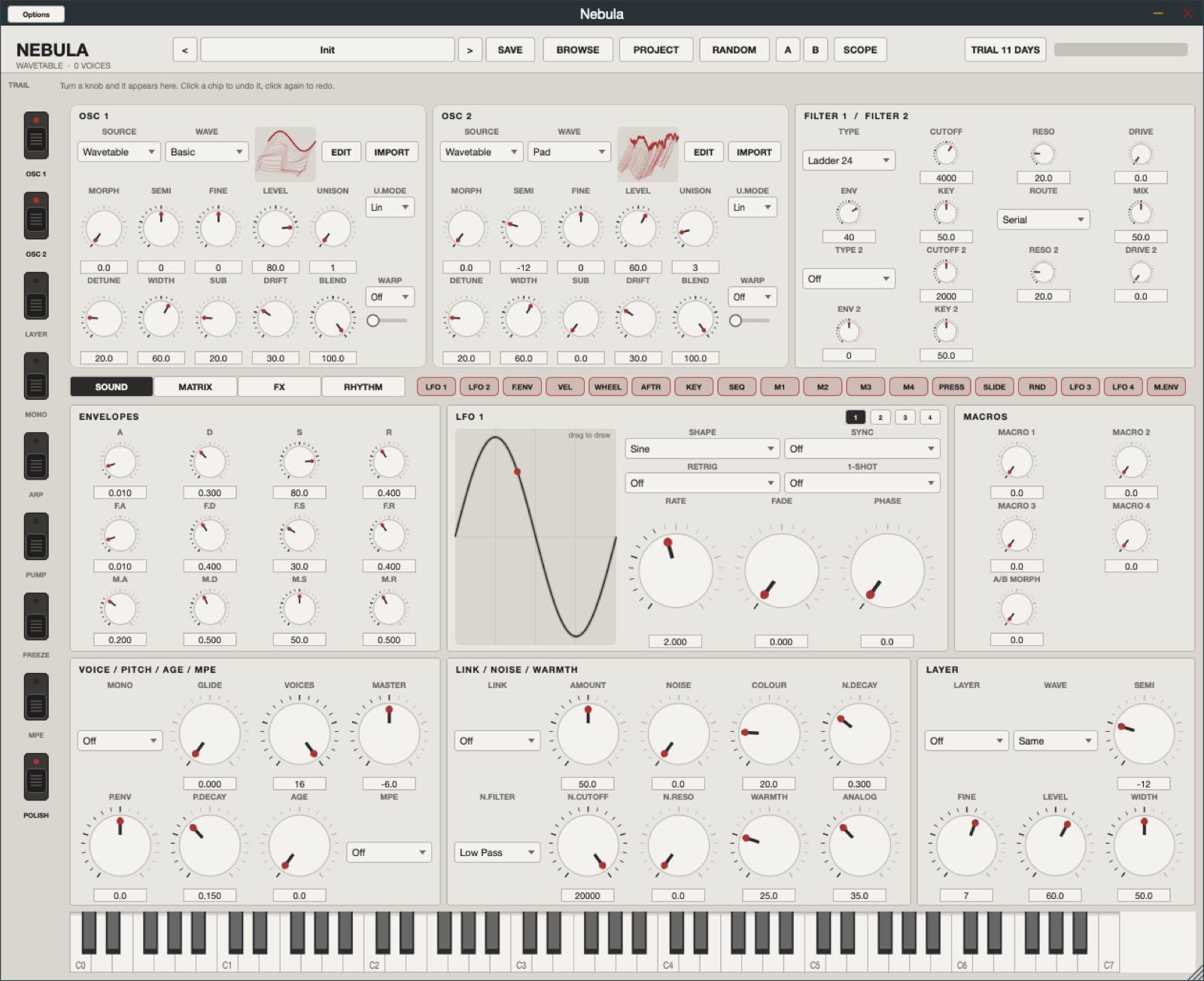Select the SOUND tab
The width and height of the screenshot is (1204, 981).
click(x=111, y=387)
